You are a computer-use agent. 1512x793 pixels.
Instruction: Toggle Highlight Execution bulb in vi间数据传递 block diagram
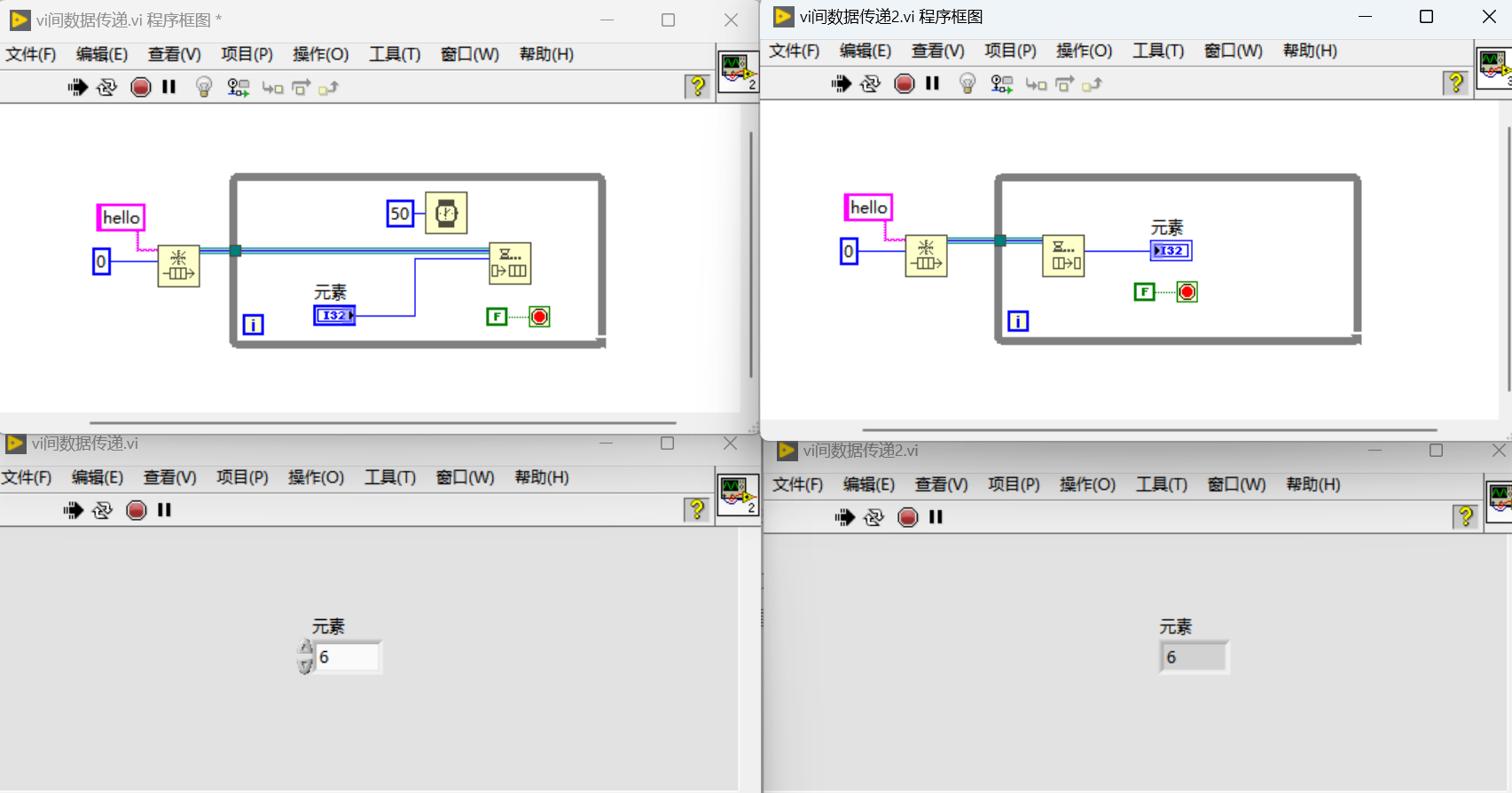click(204, 87)
